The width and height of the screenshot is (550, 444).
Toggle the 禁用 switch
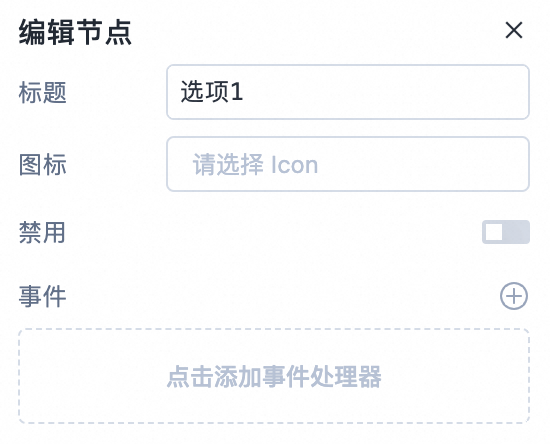click(505, 232)
